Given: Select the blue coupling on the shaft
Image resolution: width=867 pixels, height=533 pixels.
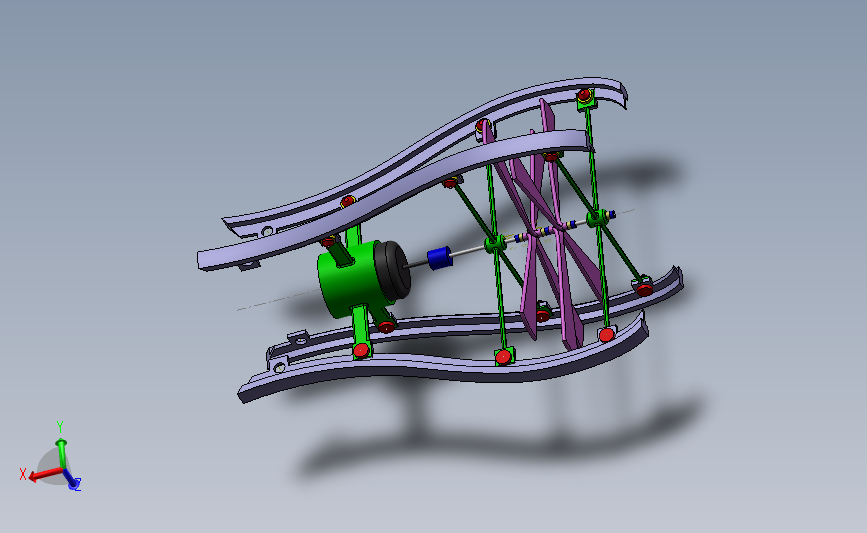Looking at the screenshot, I should (440, 258).
